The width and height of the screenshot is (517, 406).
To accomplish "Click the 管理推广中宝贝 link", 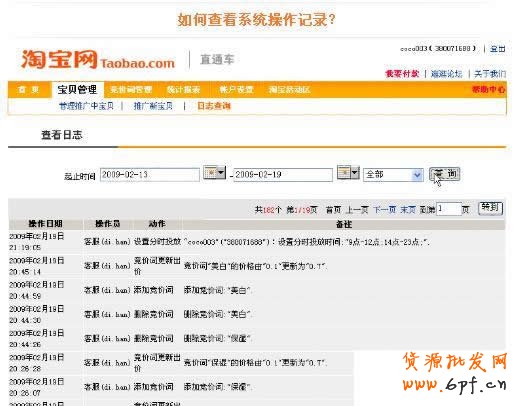I will [86, 106].
